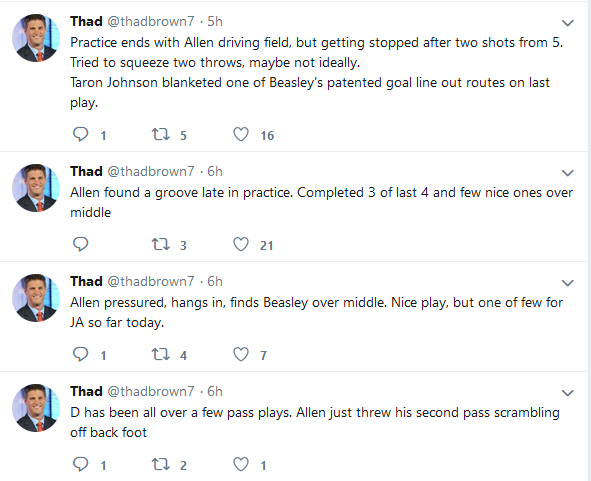Expand the menu on 'found a groove' tweet
Screen dimensions: 591x481
[x=568, y=173]
